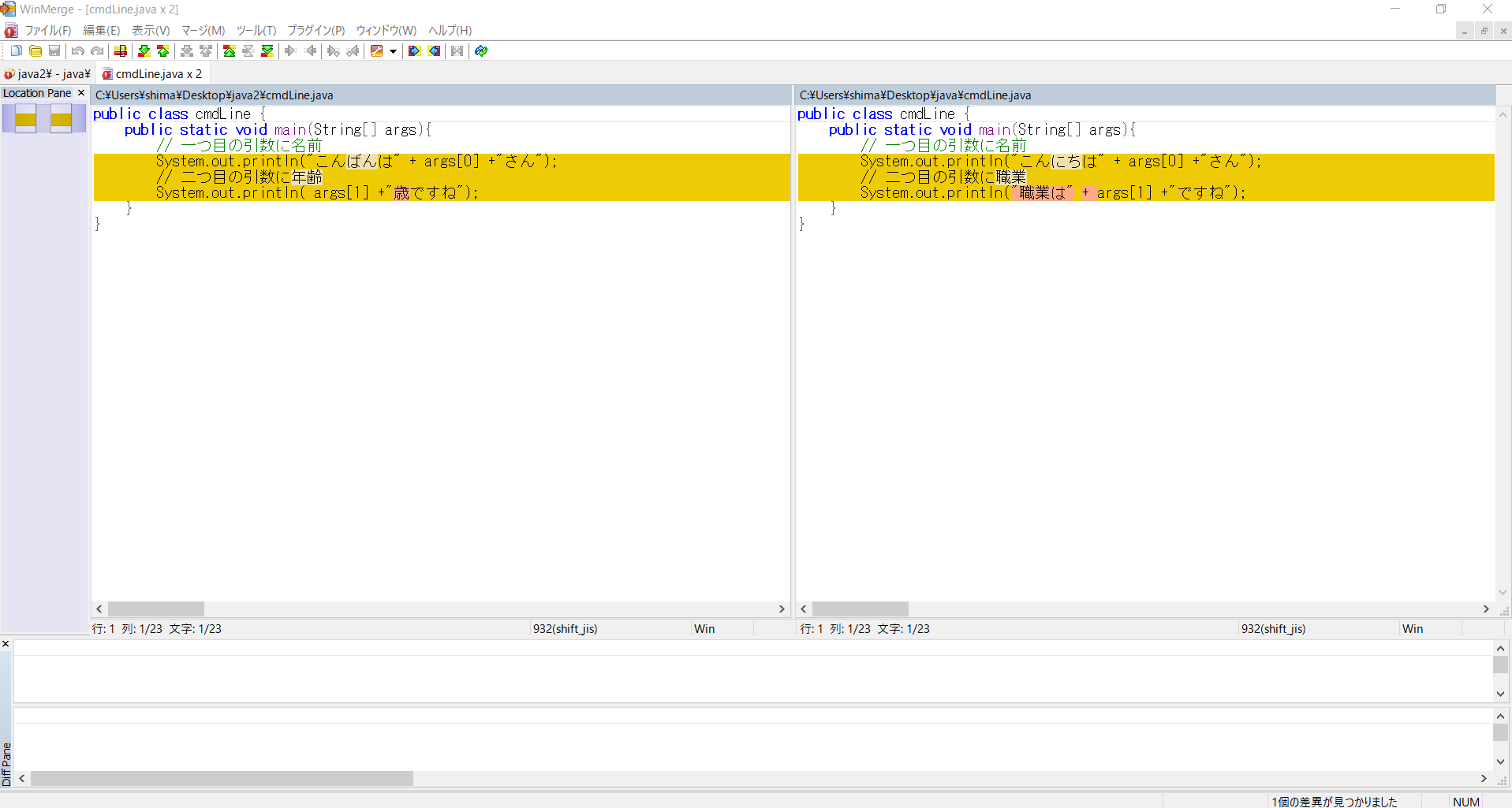The height and width of the screenshot is (808, 1512).
Task: Open the 表示(V) menu
Action: [151, 31]
